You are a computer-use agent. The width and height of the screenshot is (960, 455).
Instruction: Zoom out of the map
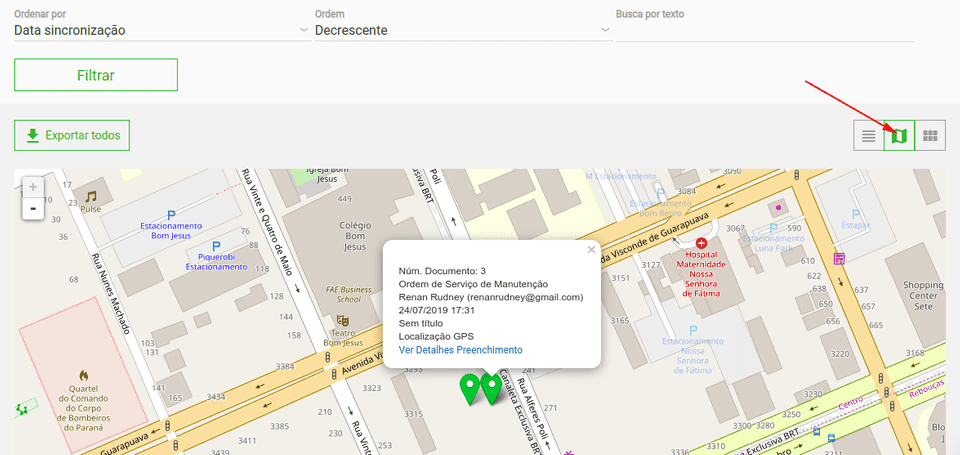pyautogui.click(x=33, y=208)
